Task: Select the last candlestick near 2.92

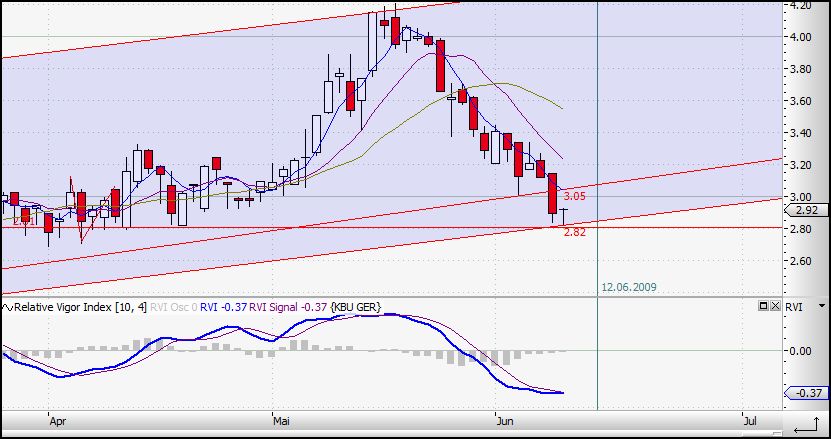Action: (x=565, y=215)
